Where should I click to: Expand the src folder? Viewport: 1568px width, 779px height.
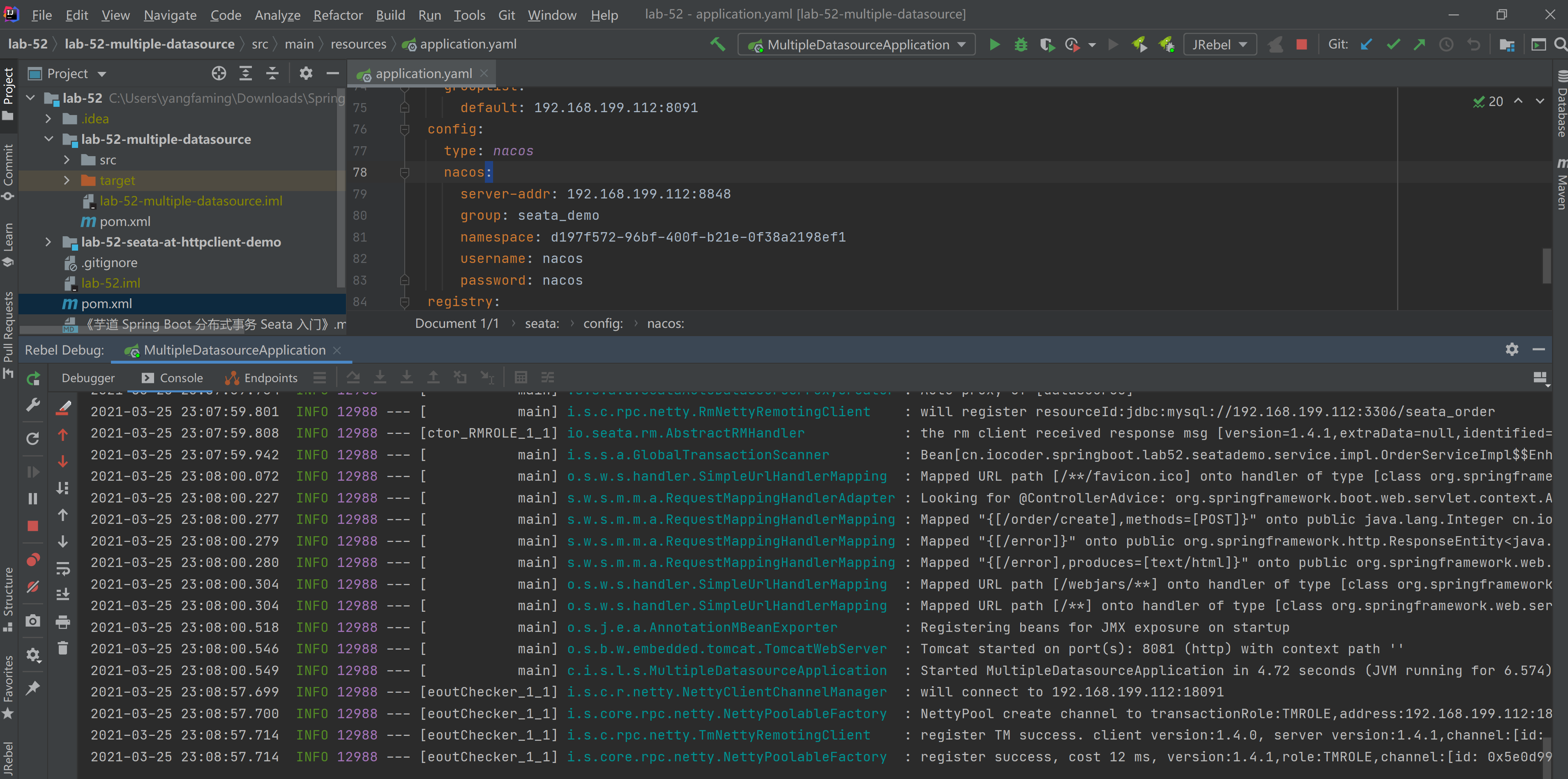[67, 160]
